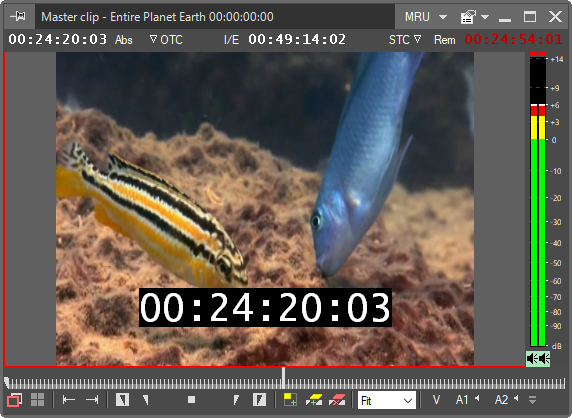
Task: Set mark in at current position
Action: [x=122, y=400]
